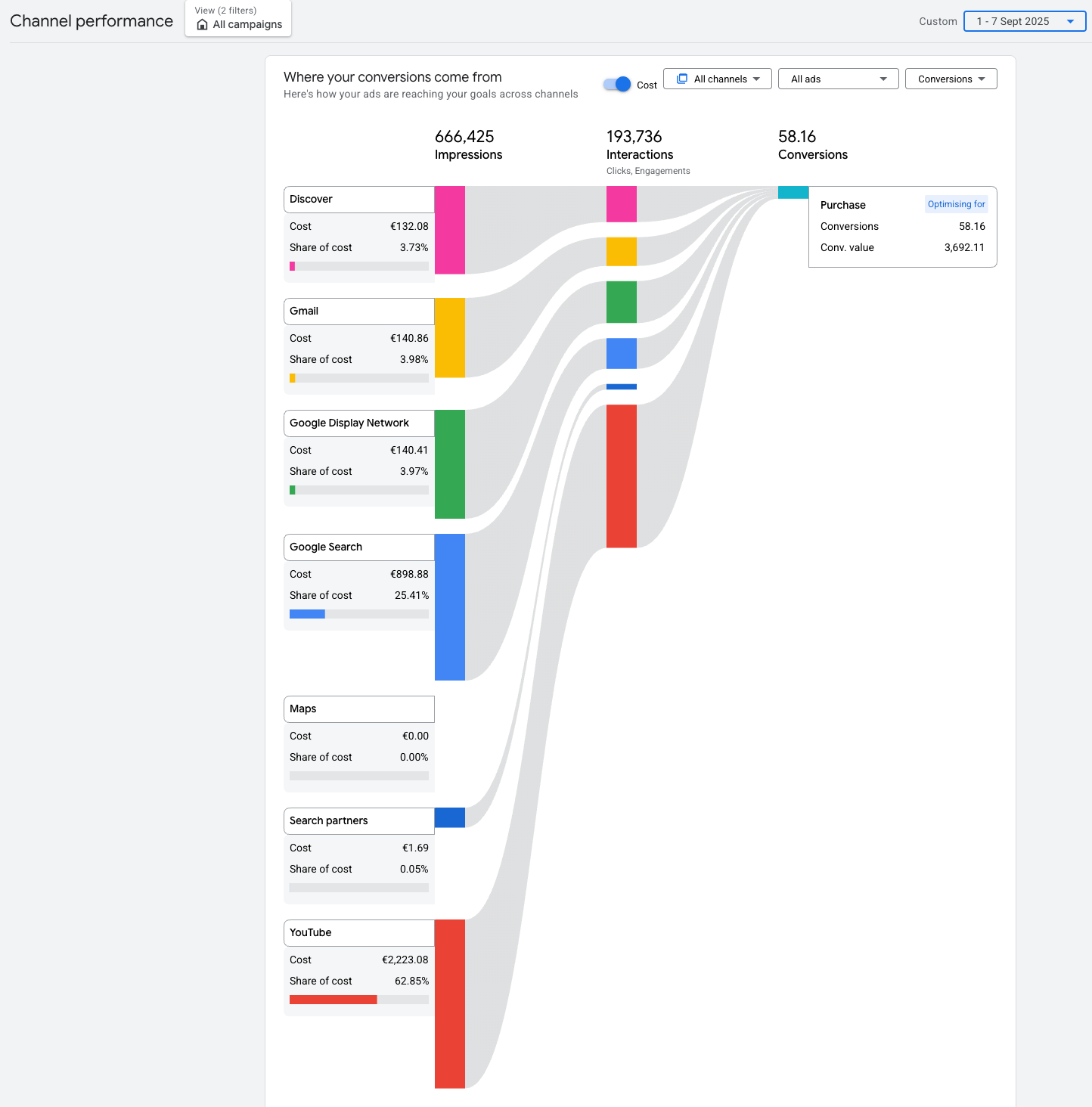Click the teal Conversions bar
The image size is (1092, 1107).
[x=793, y=193]
